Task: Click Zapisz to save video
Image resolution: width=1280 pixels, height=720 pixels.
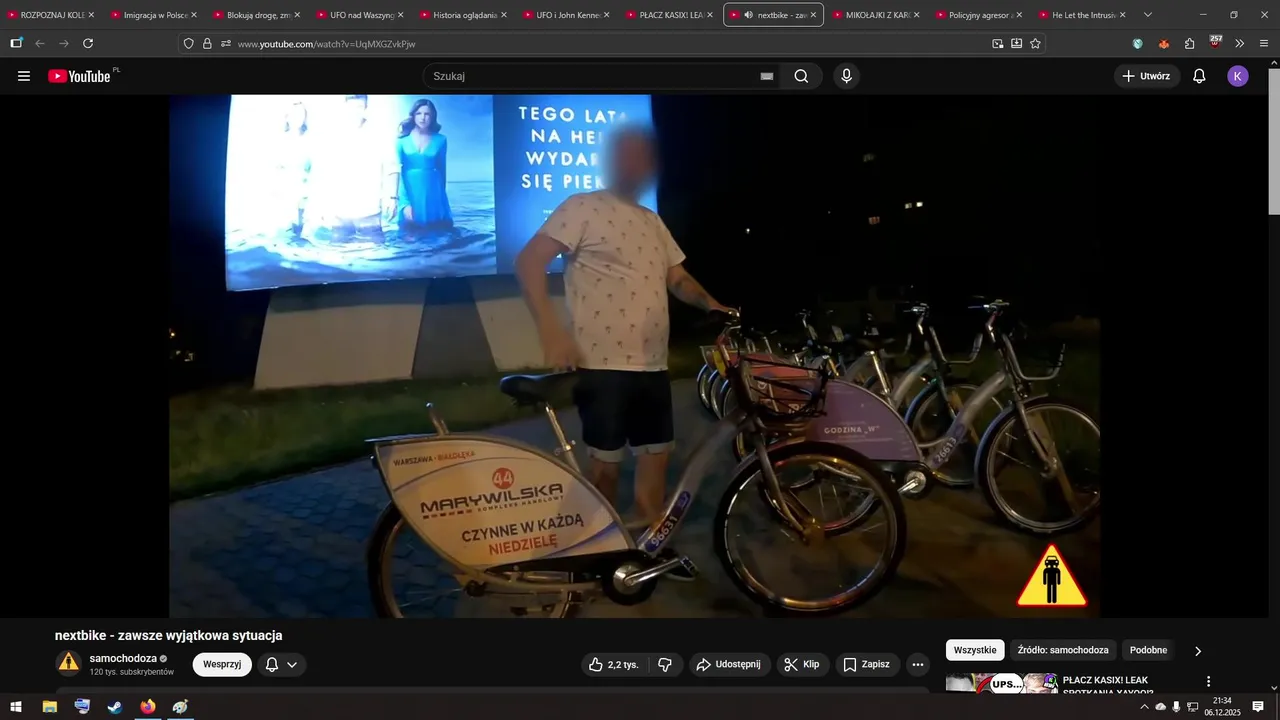Action: (866, 664)
